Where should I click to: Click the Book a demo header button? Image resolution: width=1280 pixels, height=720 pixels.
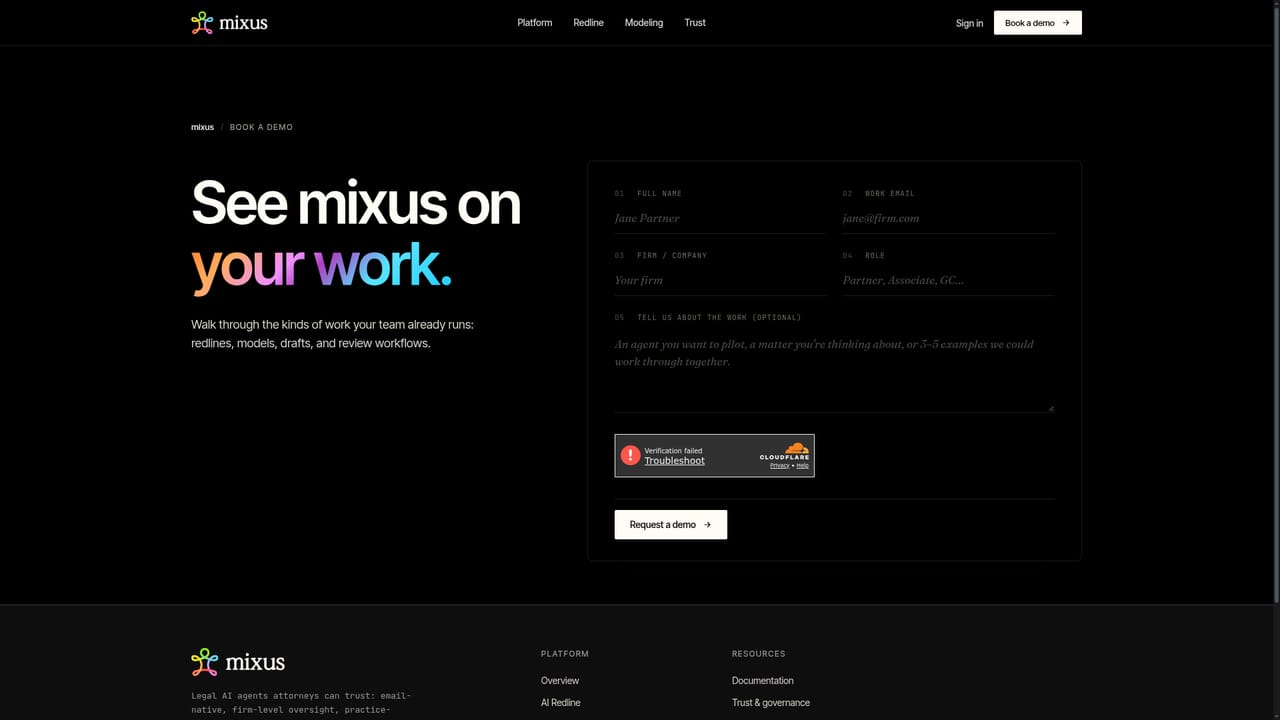[x=1038, y=22]
